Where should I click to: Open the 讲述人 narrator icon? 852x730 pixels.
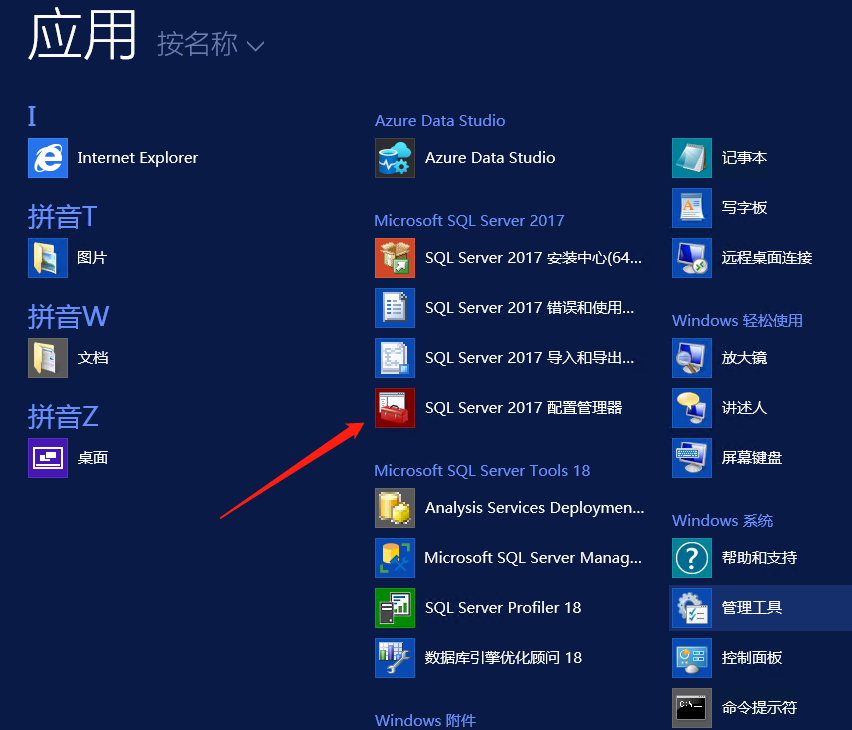pos(692,408)
